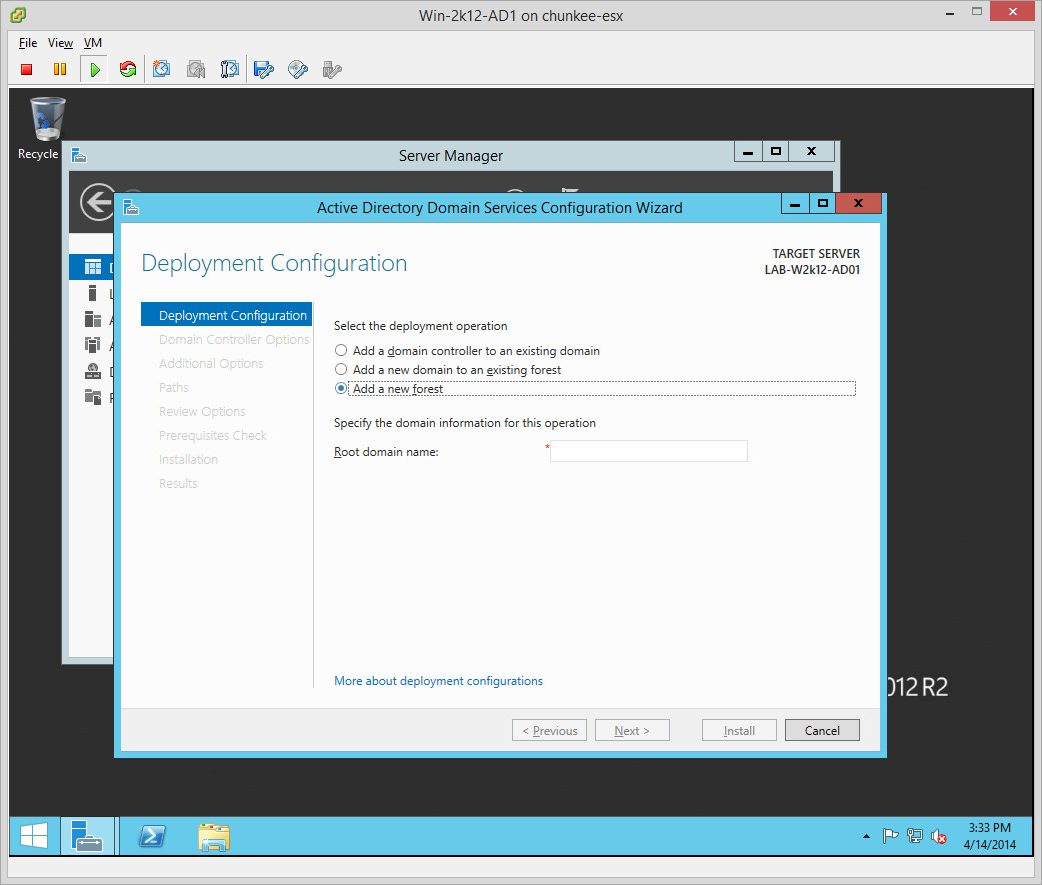1042x885 pixels.
Task: Take a snapshot of the virtual machine
Action: click(x=162, y=69)
